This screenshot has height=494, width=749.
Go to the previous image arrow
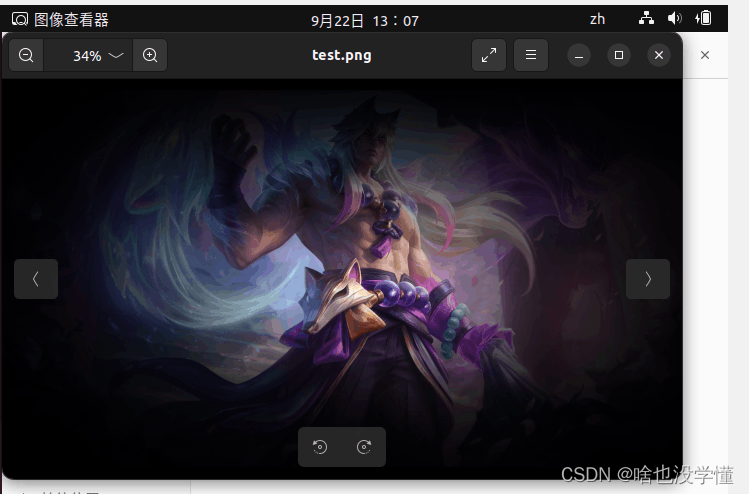36,279
